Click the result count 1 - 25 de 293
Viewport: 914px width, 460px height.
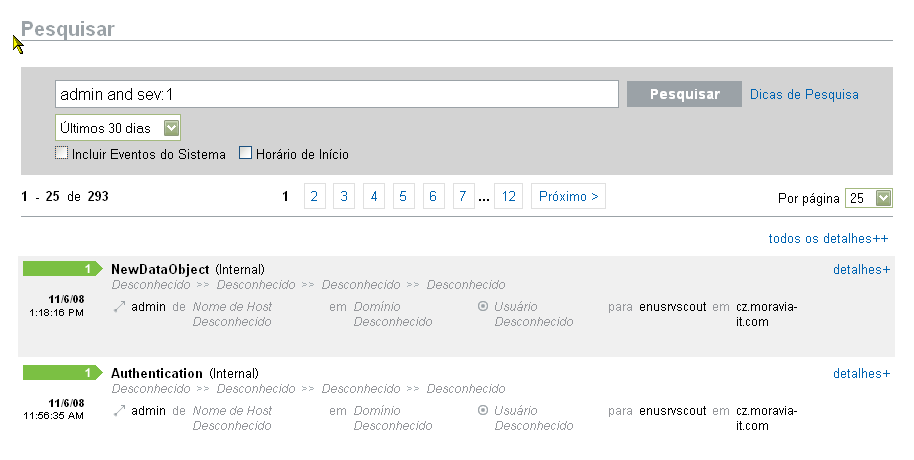coord(65,196)
